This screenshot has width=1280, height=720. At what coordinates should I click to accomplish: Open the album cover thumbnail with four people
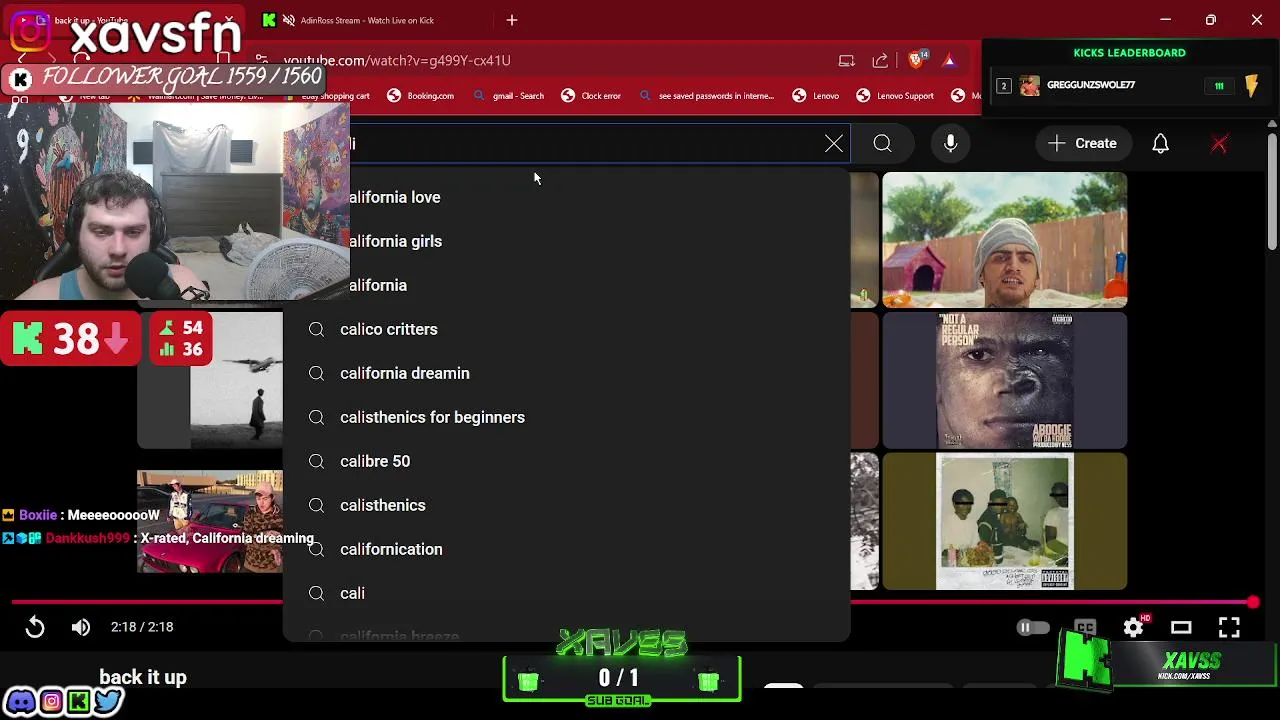point(1004,521)
